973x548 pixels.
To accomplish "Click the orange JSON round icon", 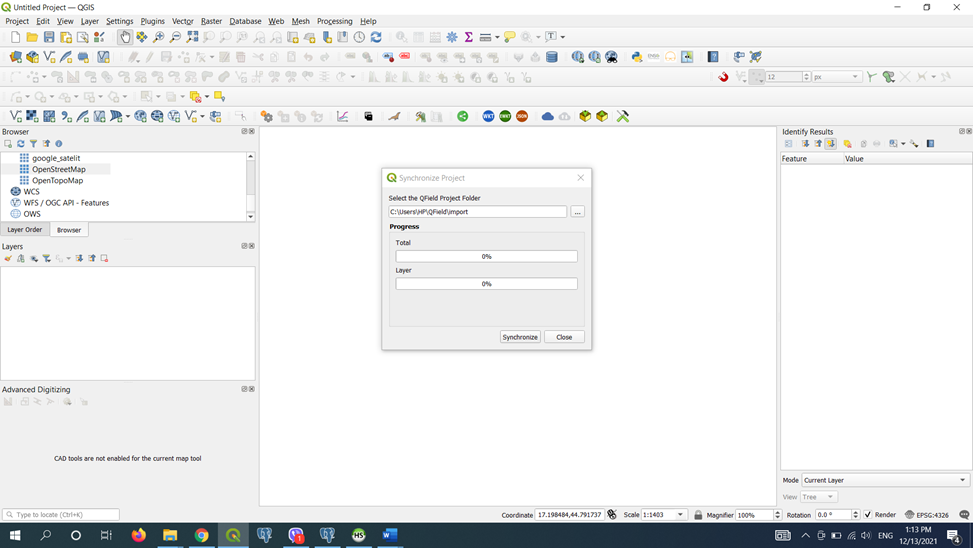I will 522,116.
